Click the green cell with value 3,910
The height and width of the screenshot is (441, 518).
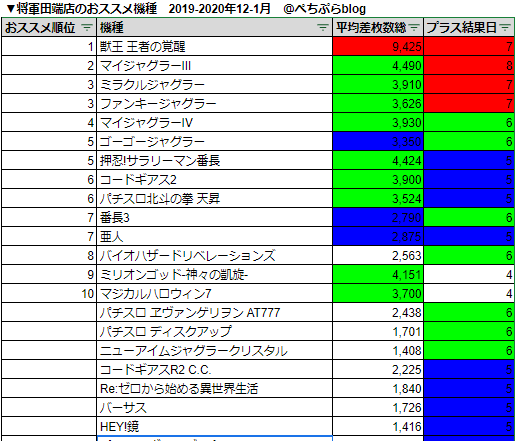point(378,84)
